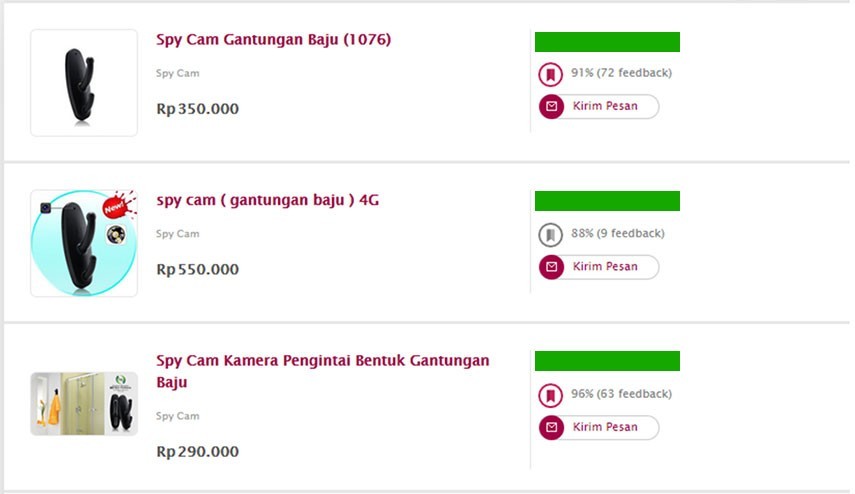Open product thumbnail of Spy Cam Gantungan Baju (1076)
Image resolution: width=855 pixels, height=494 pixels.
pyautogui.click(x=84, y=83)
